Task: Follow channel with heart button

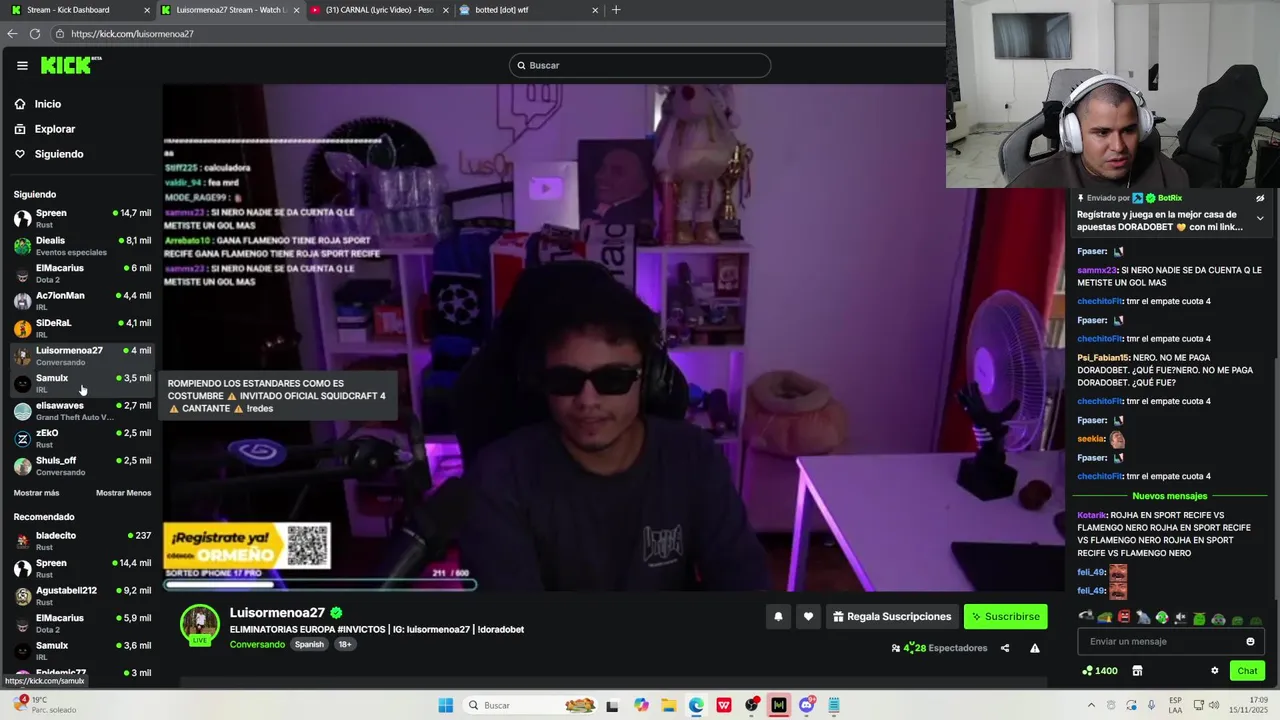Action: 808,617
